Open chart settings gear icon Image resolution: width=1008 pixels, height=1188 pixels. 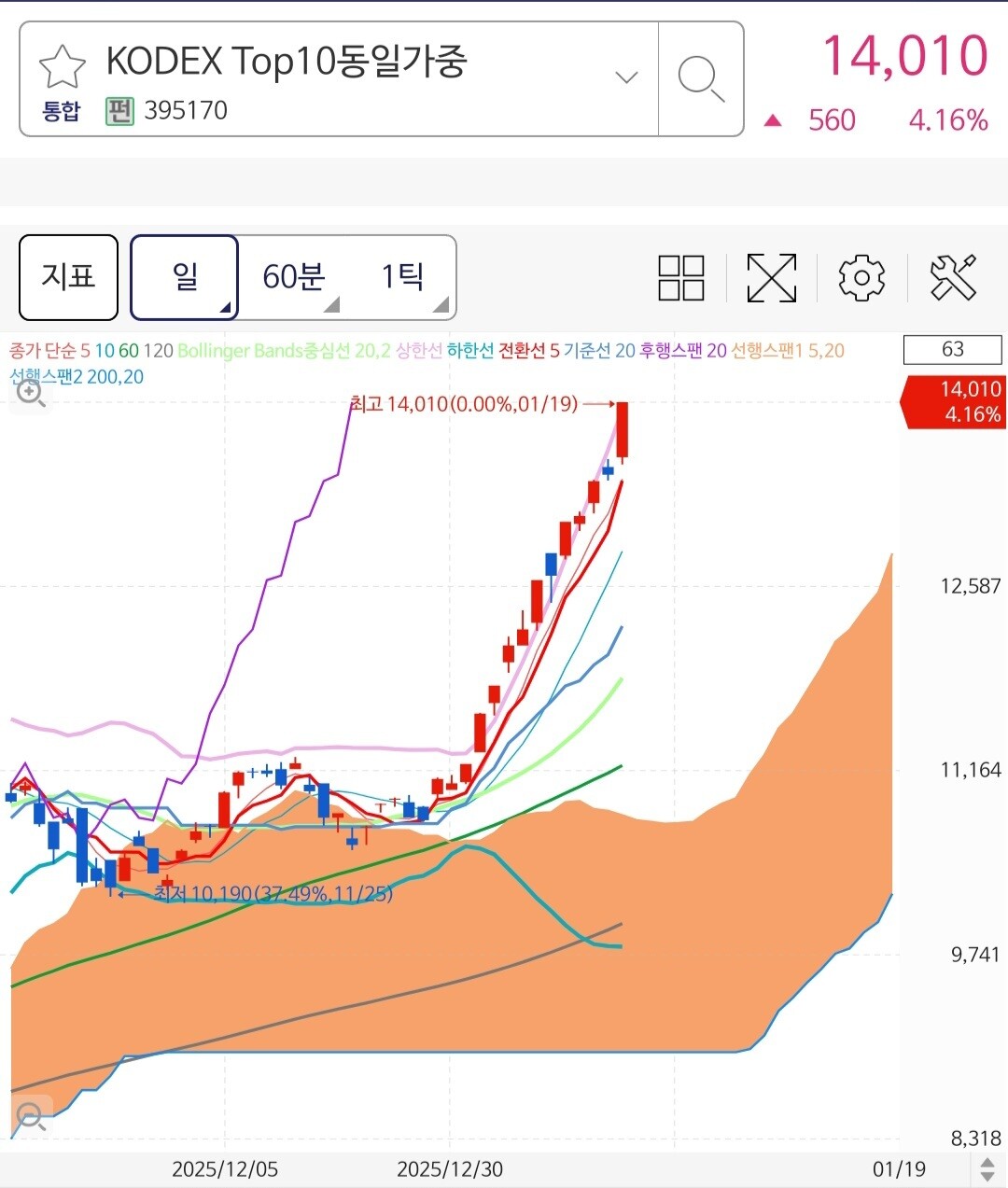861,277
